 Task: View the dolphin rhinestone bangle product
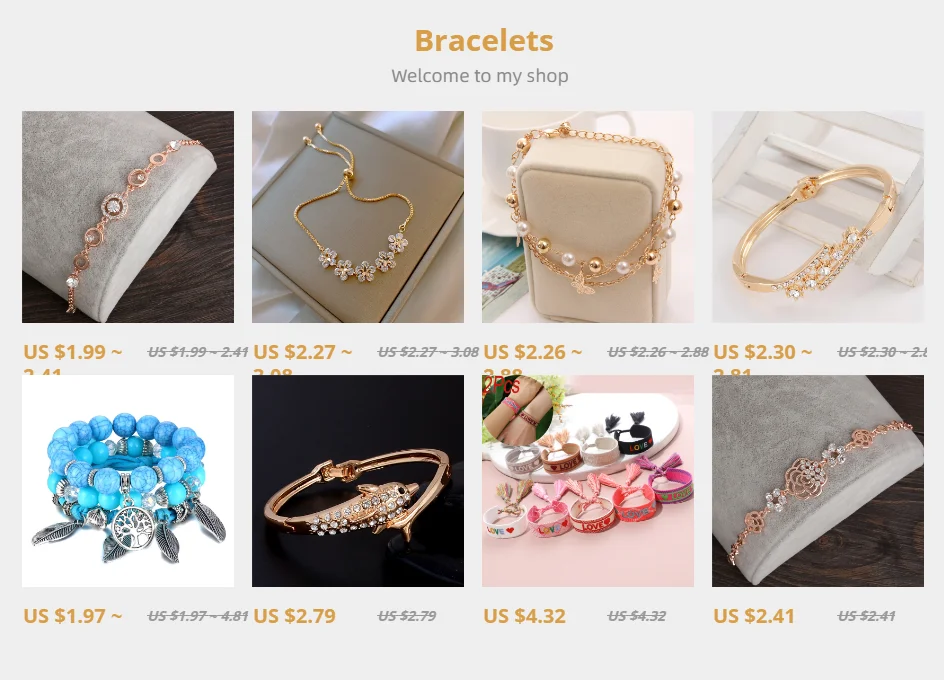pyautogui.click(x=358, y=481)
